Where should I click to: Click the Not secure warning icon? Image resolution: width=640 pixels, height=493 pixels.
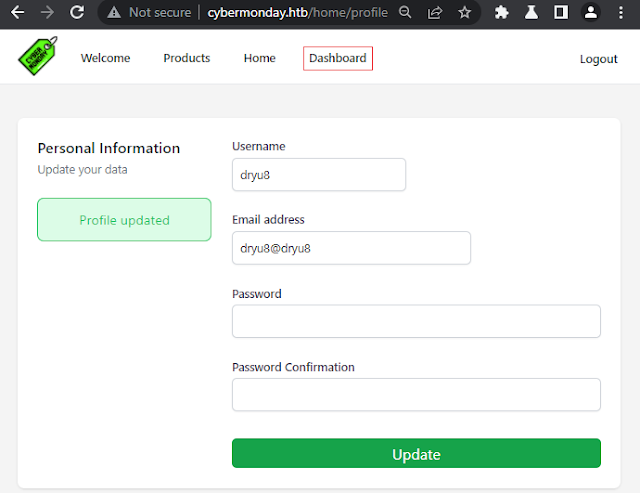coord(114,13)
